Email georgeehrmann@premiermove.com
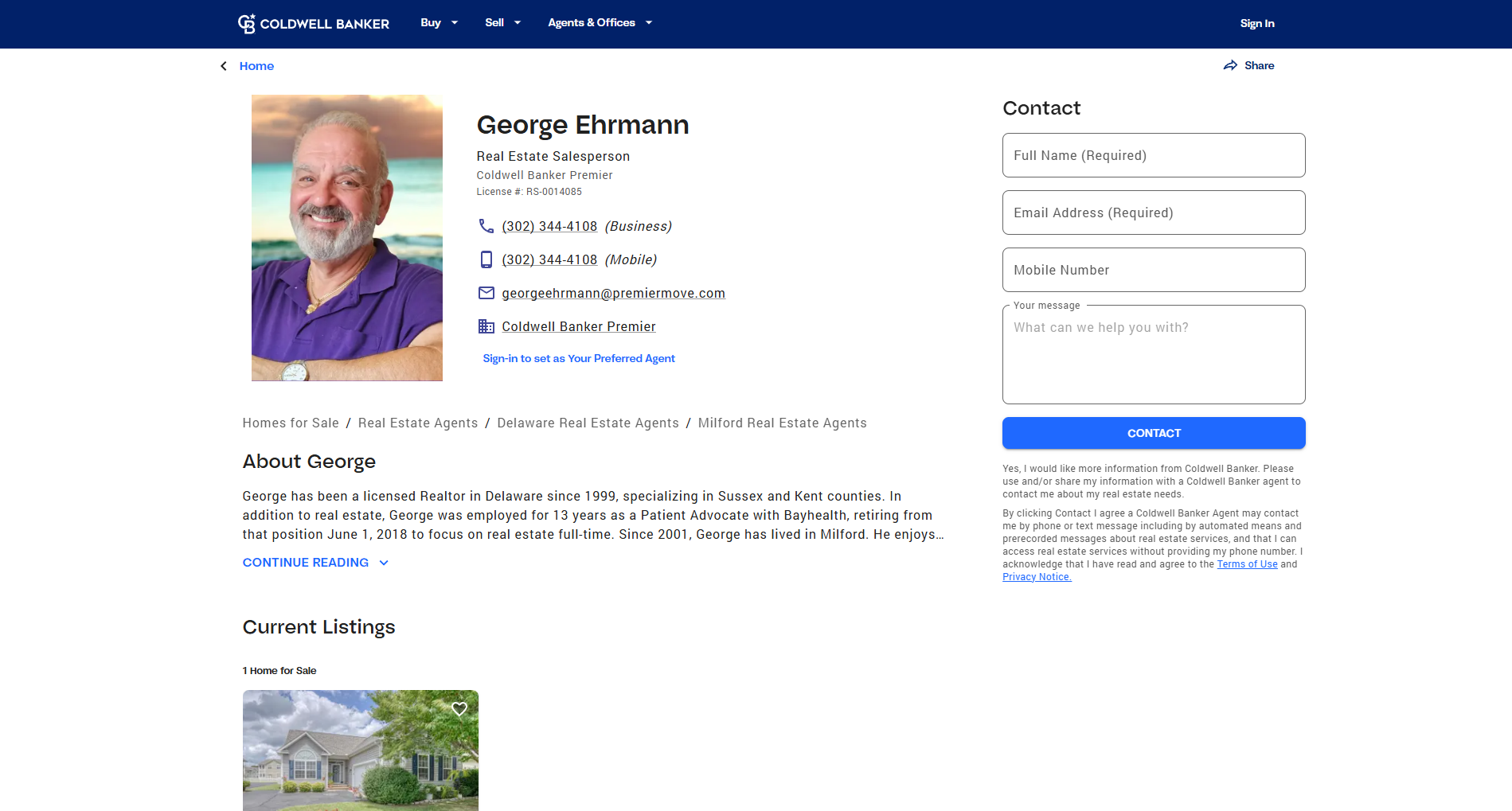Screen dimensions: 1512x811 (x=613, y=293)
